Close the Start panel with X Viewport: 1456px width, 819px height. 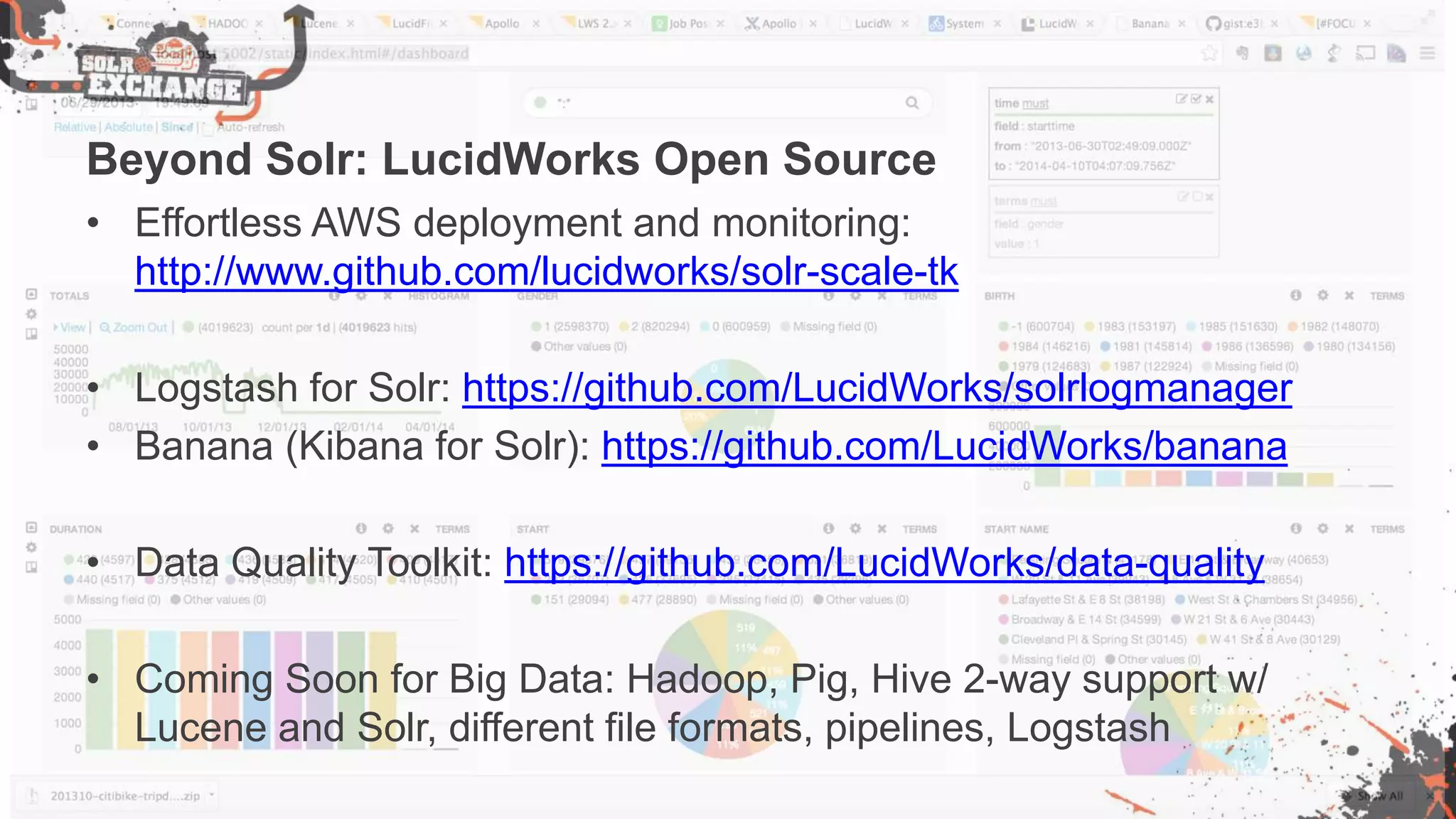pyautogui.click(x=882, y=528)
